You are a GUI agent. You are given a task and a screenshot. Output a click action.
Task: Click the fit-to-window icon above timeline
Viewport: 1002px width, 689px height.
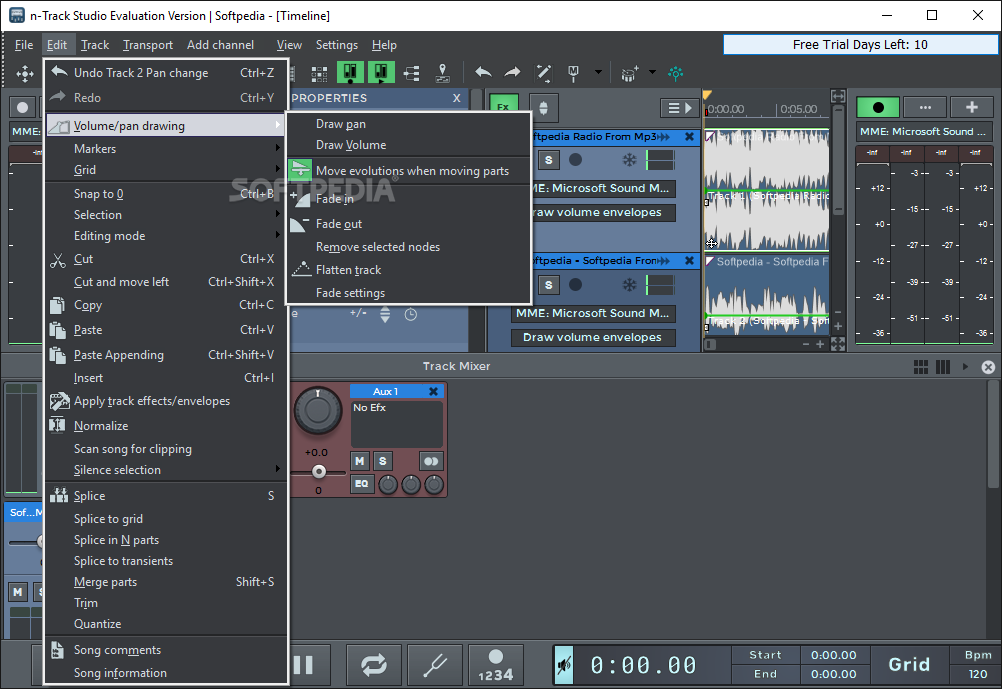[x=838, y=97]
